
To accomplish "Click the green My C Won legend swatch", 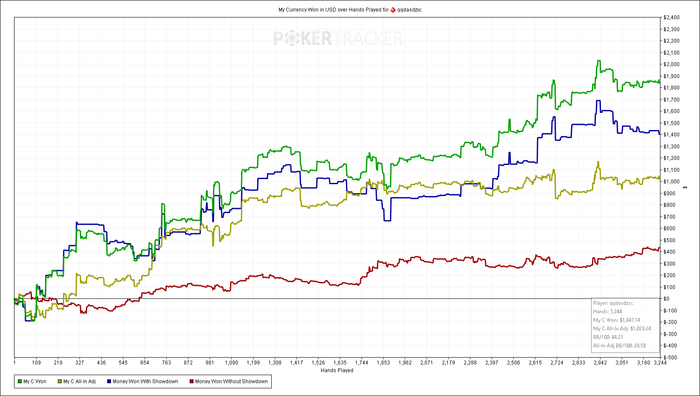I will tap(20, 382).
